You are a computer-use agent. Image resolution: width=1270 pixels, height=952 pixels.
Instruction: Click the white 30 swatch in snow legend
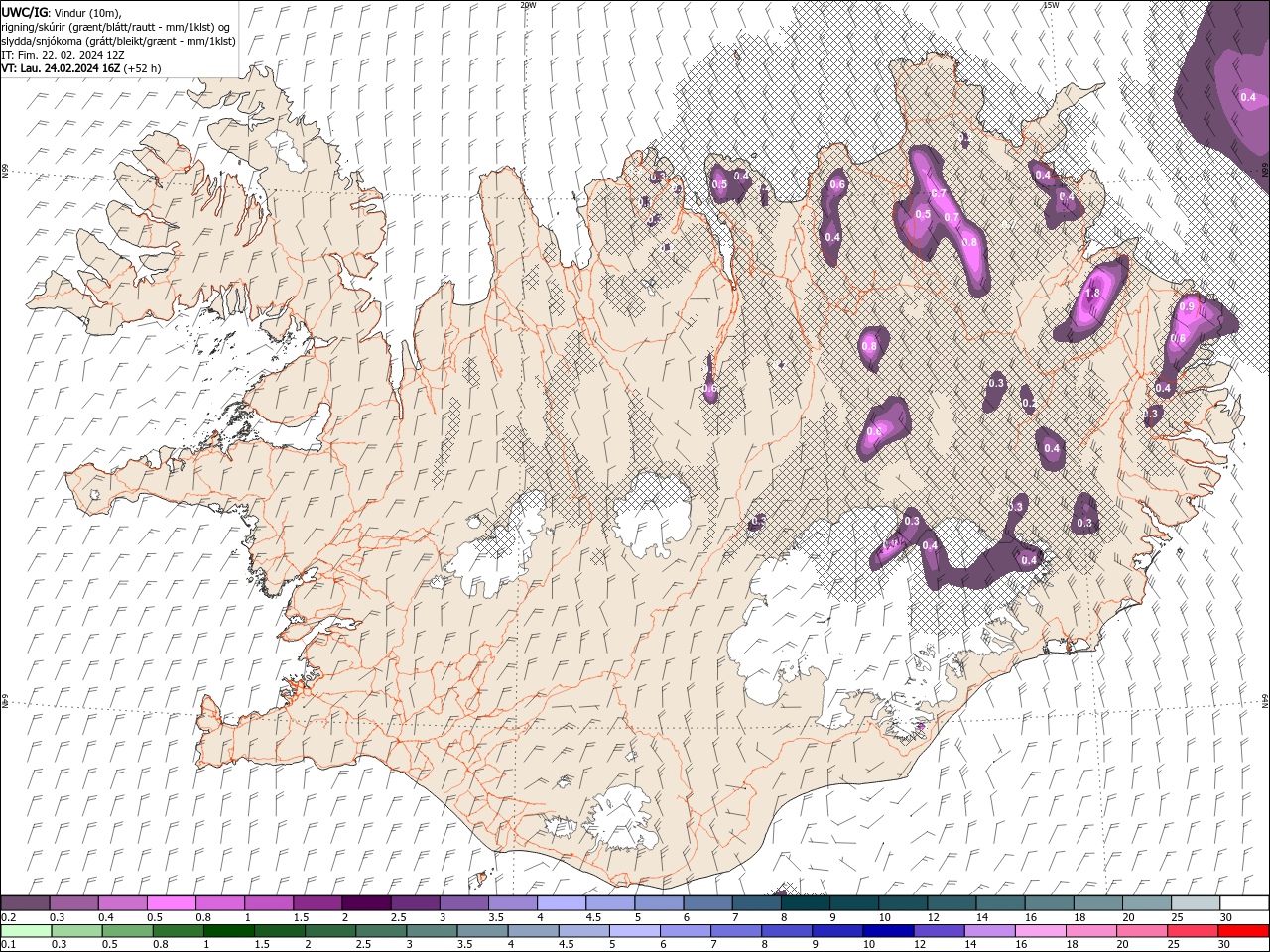pyautogui.click(x=1243, y=903)
